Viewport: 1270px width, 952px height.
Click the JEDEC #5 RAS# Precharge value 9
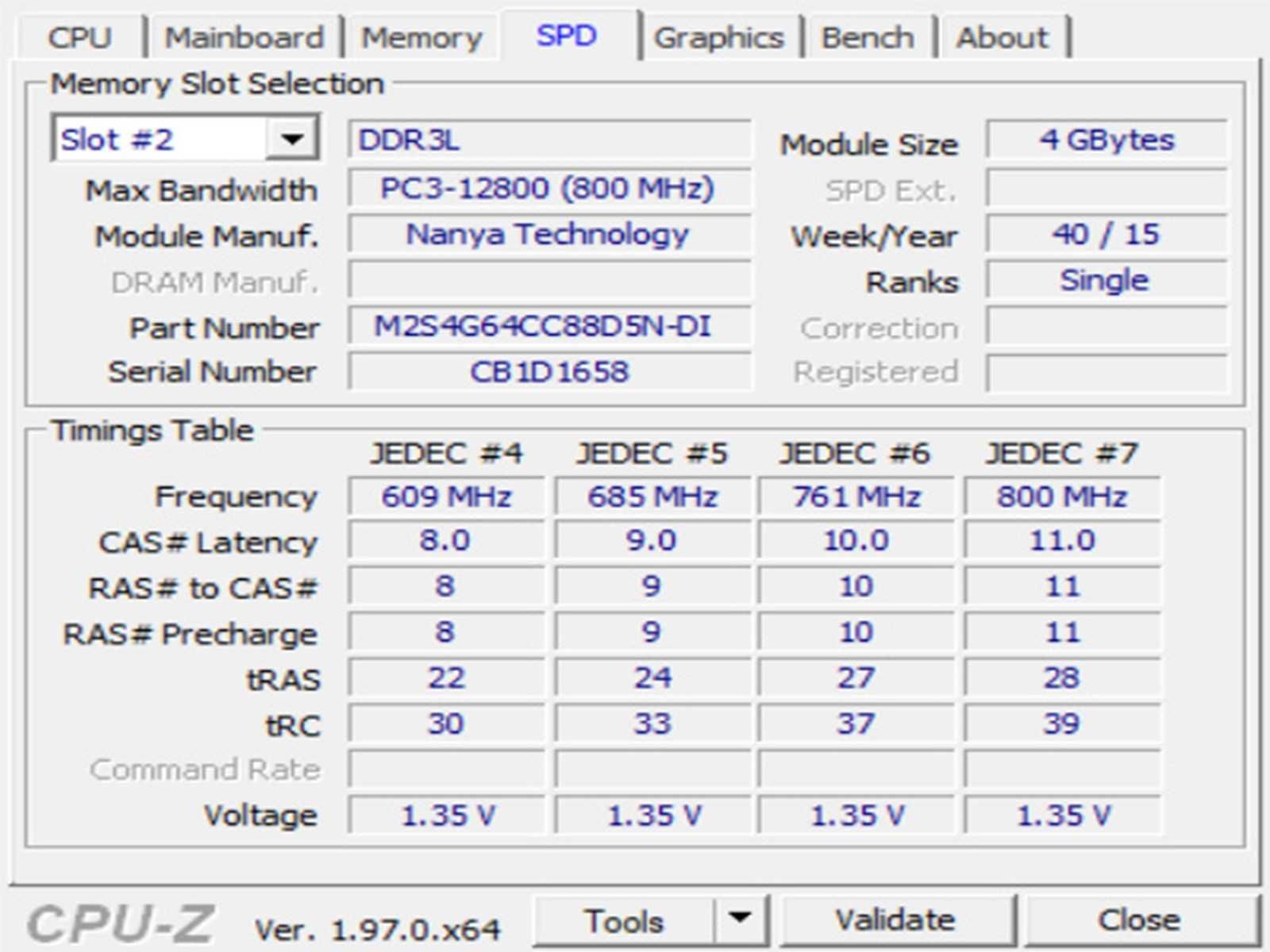pyautogui.click(x=652, y=632)
